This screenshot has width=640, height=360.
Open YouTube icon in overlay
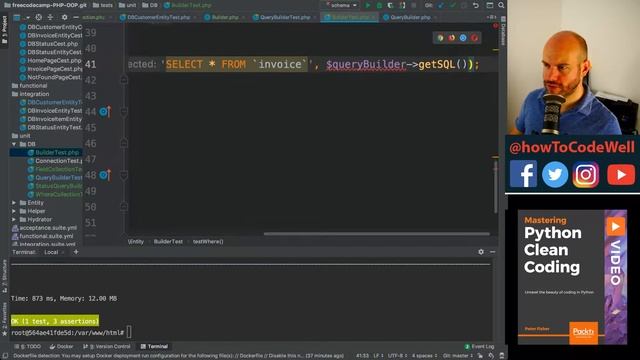pos(621,174)
